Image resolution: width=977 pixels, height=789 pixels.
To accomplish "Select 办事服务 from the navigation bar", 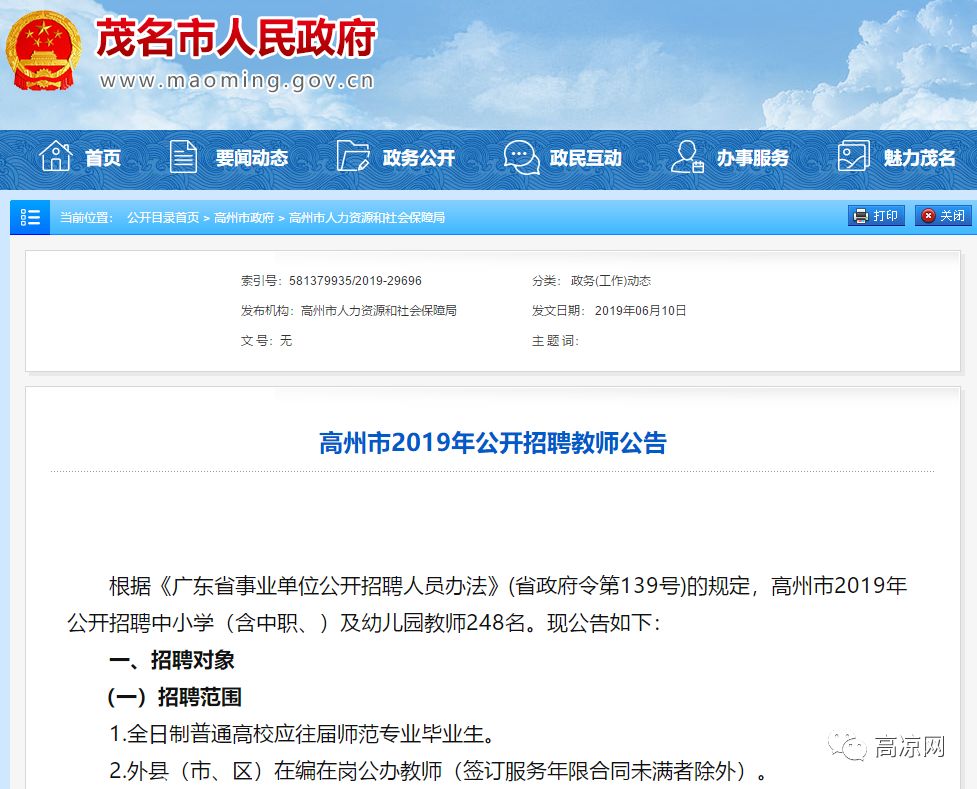I will click(752, 158).
